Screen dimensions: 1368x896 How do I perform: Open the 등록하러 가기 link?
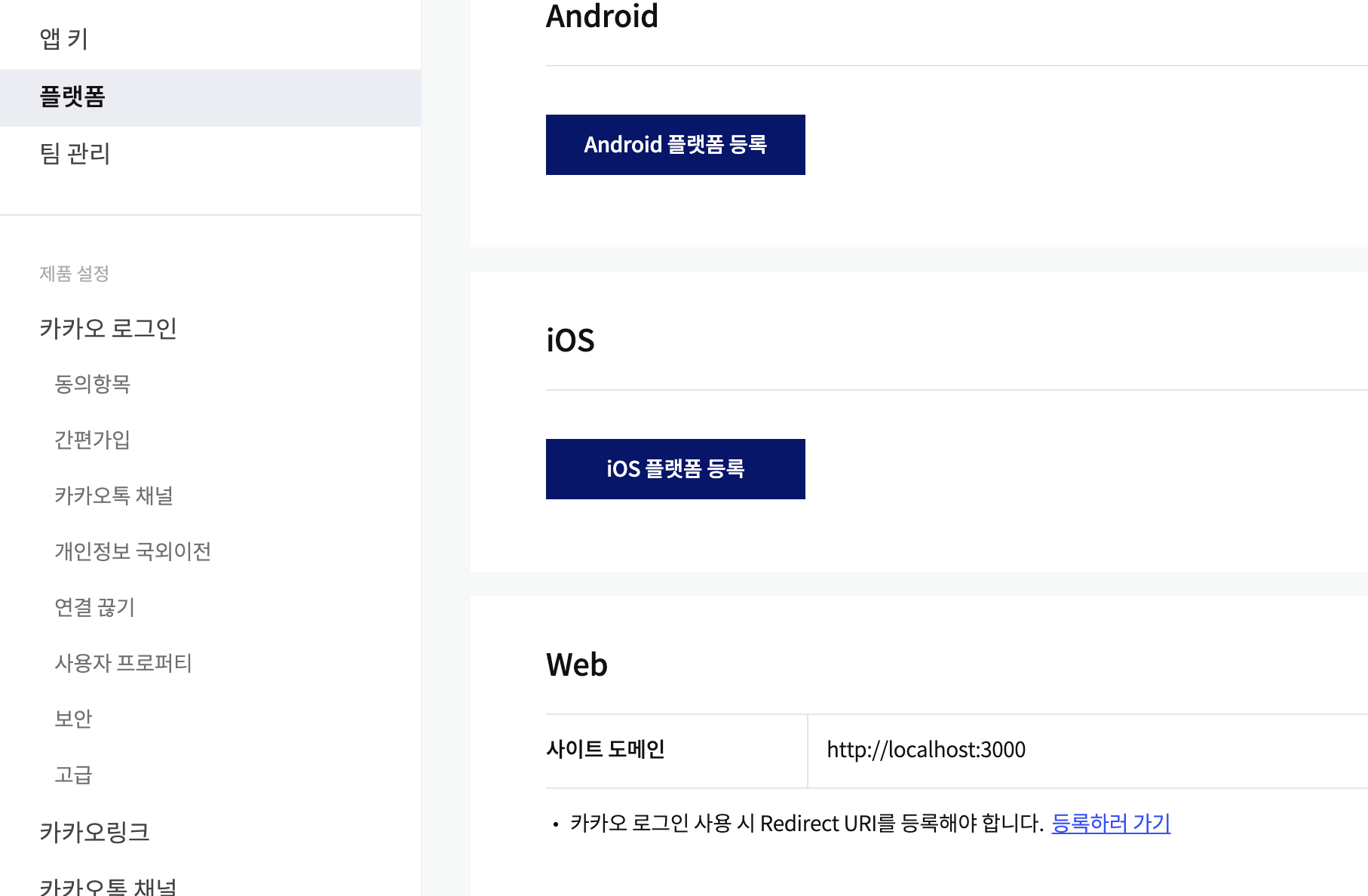tap(1110, 824)
